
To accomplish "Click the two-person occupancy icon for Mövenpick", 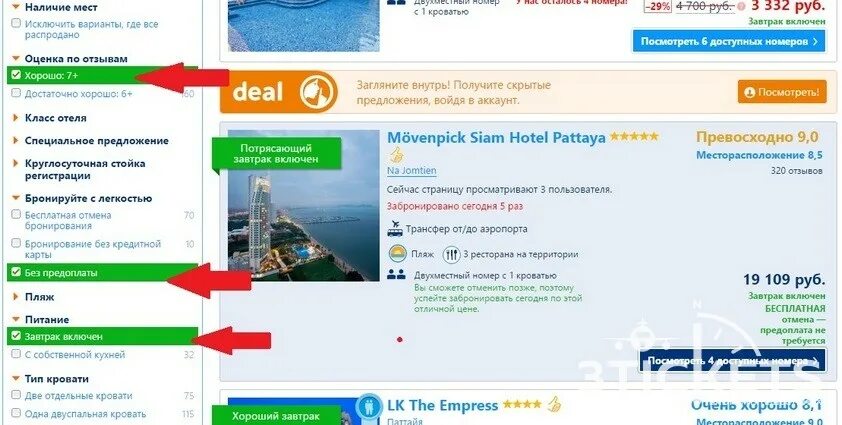I will pos(396,275).
